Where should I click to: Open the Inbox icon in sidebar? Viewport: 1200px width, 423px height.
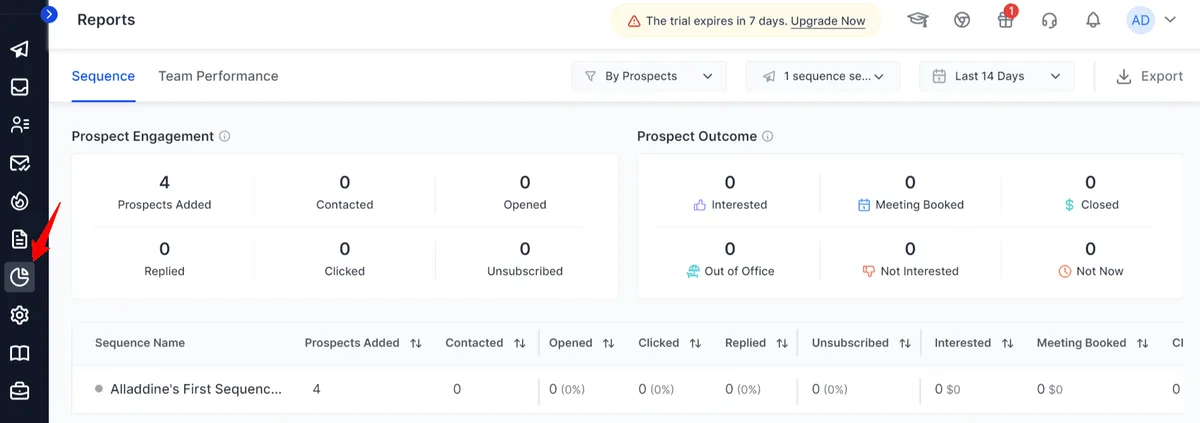coord(20,87)
